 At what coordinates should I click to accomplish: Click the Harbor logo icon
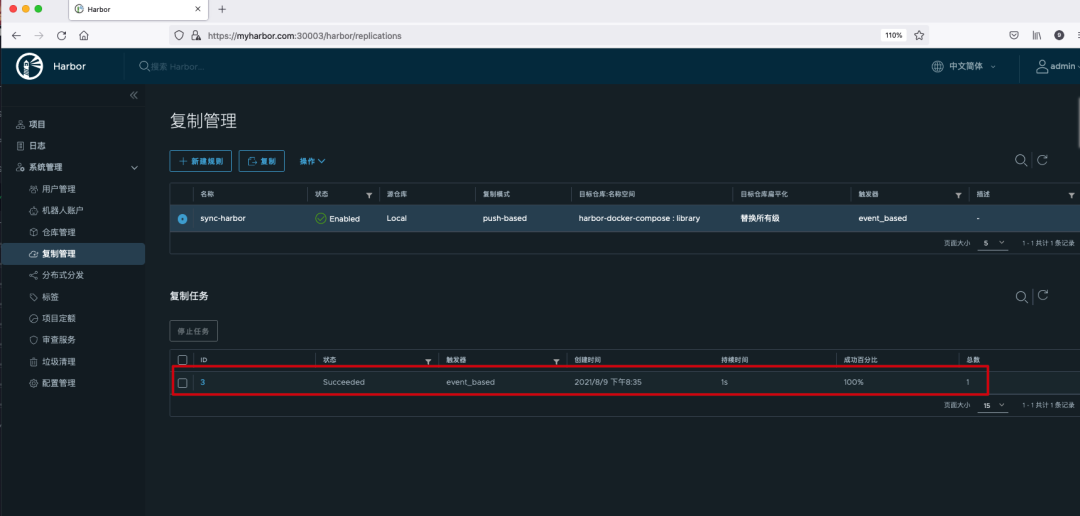[x=28, y=66]
